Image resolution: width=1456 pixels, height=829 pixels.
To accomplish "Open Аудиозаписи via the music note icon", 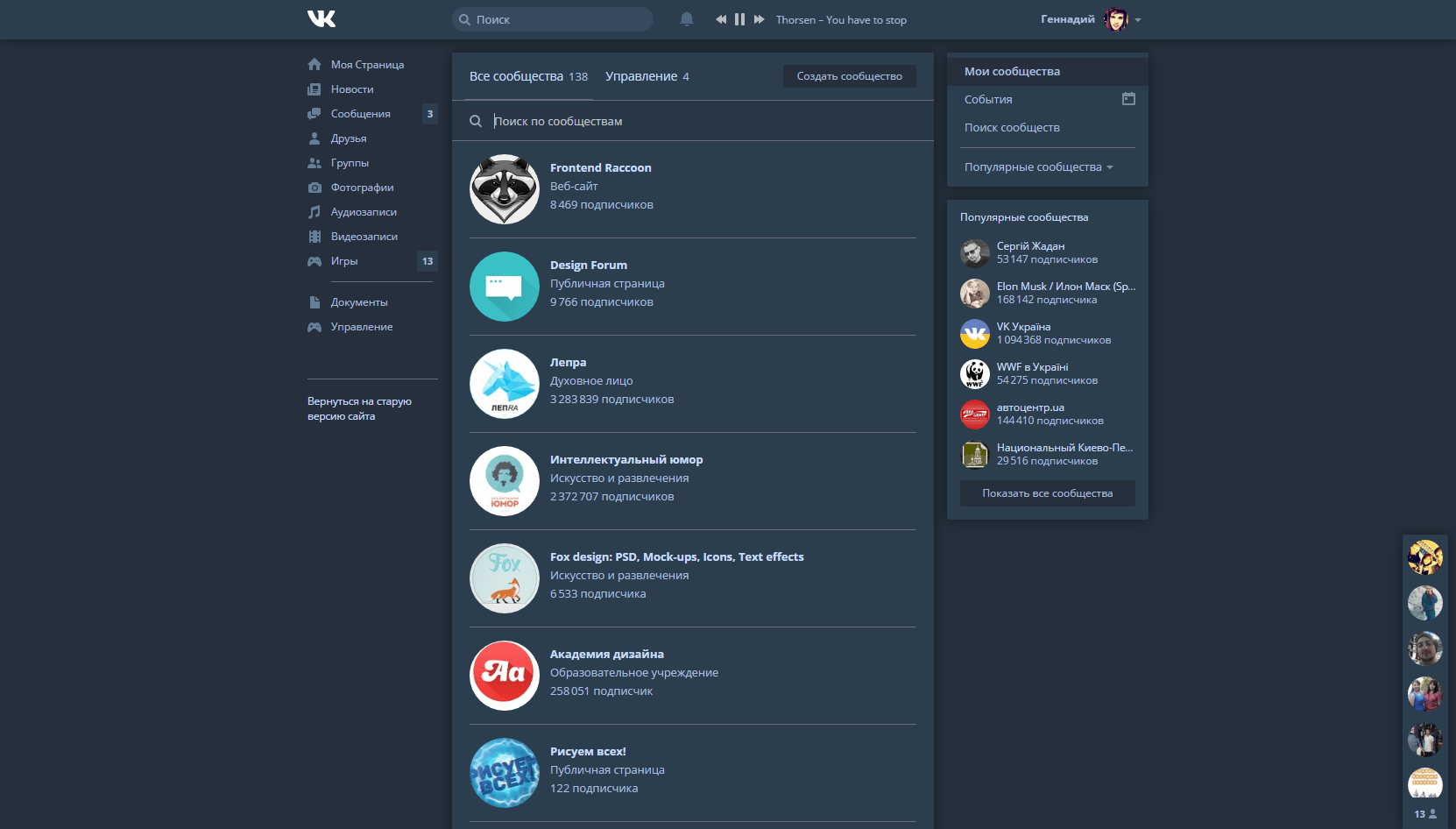I will point(315,211).
